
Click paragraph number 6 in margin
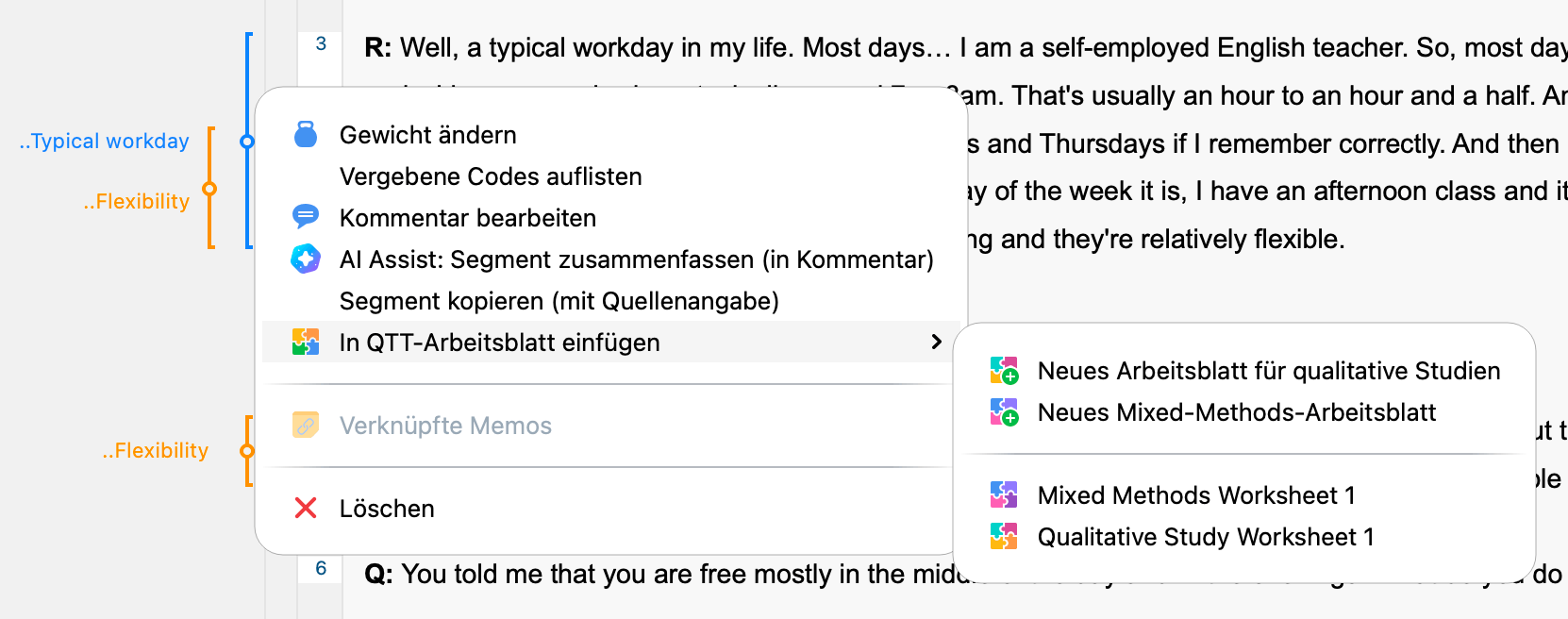(x=321, y=568)
